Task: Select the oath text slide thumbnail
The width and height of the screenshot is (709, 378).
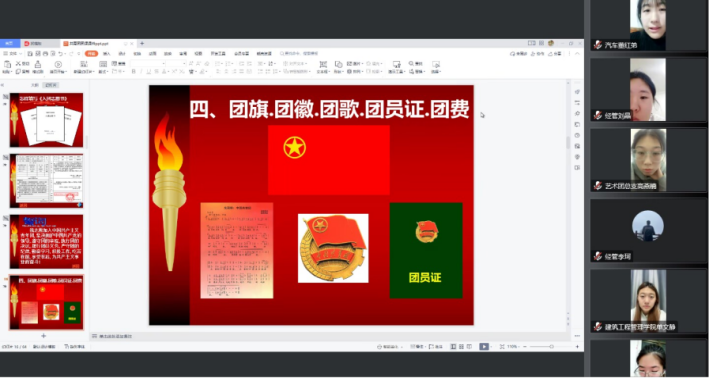Action: coord(47,242)
